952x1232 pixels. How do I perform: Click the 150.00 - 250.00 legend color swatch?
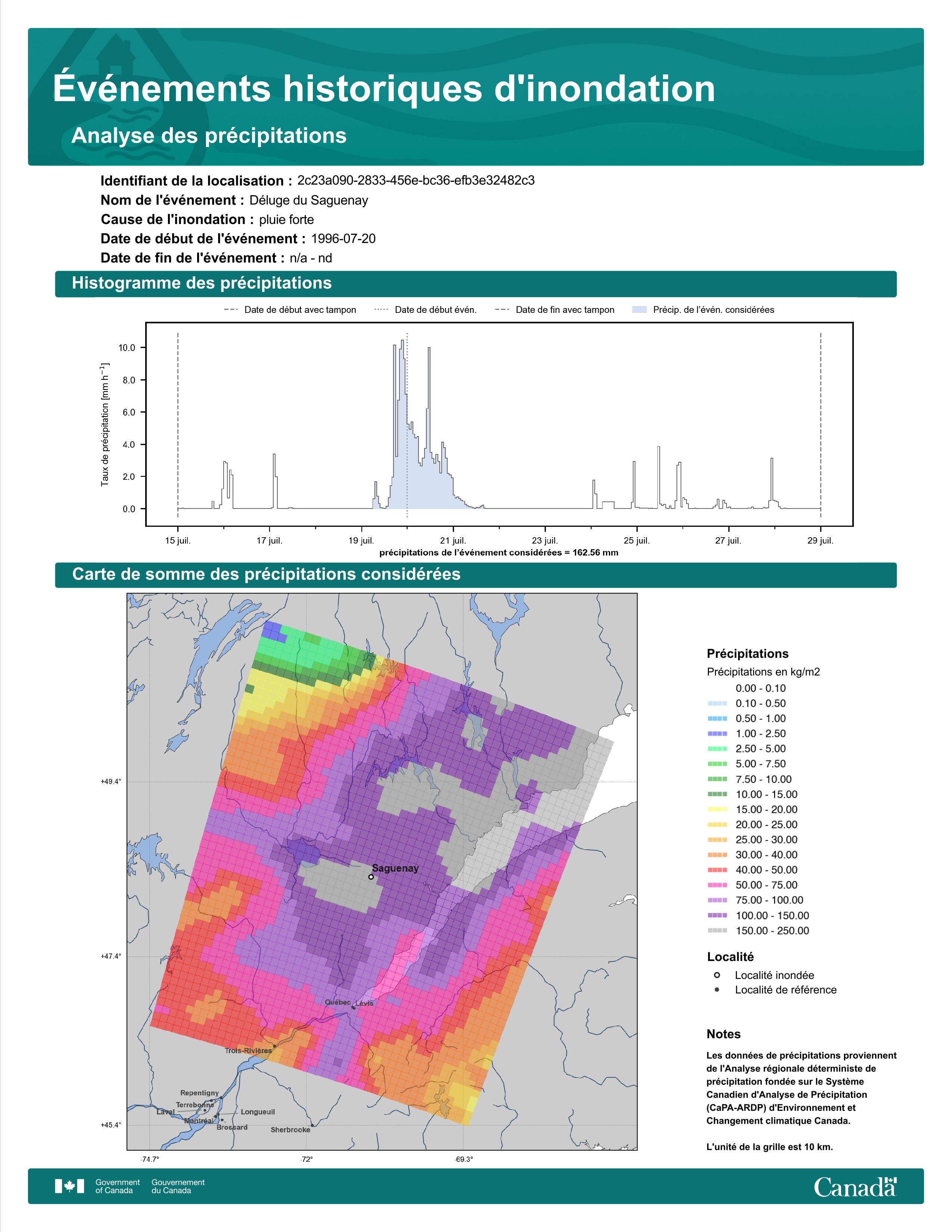717,931
